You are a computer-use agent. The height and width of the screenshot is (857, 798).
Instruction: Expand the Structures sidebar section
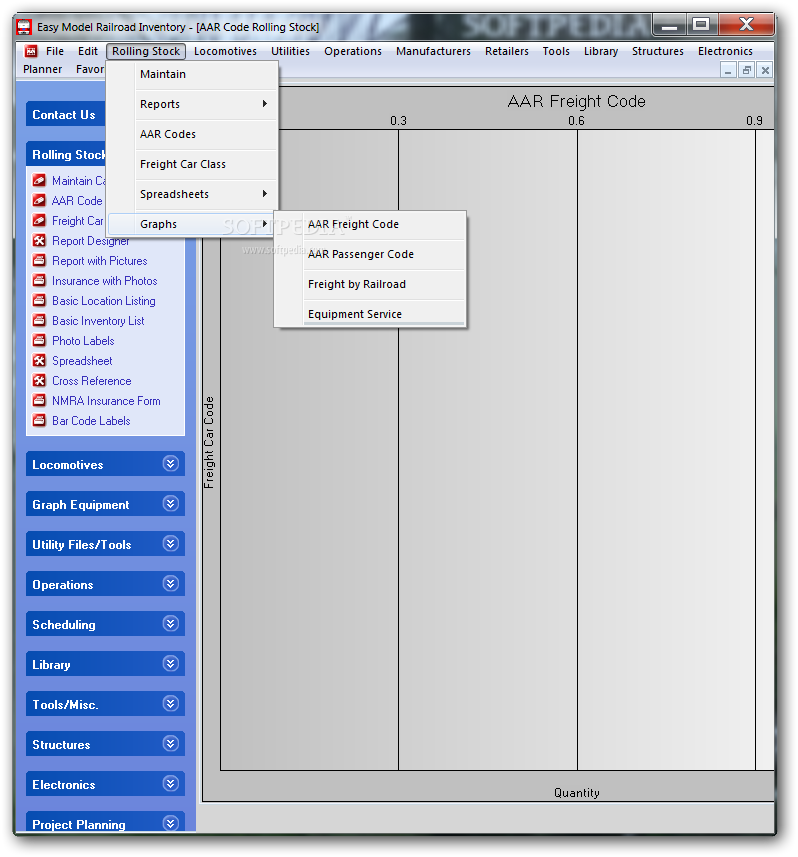pos(171,743)
